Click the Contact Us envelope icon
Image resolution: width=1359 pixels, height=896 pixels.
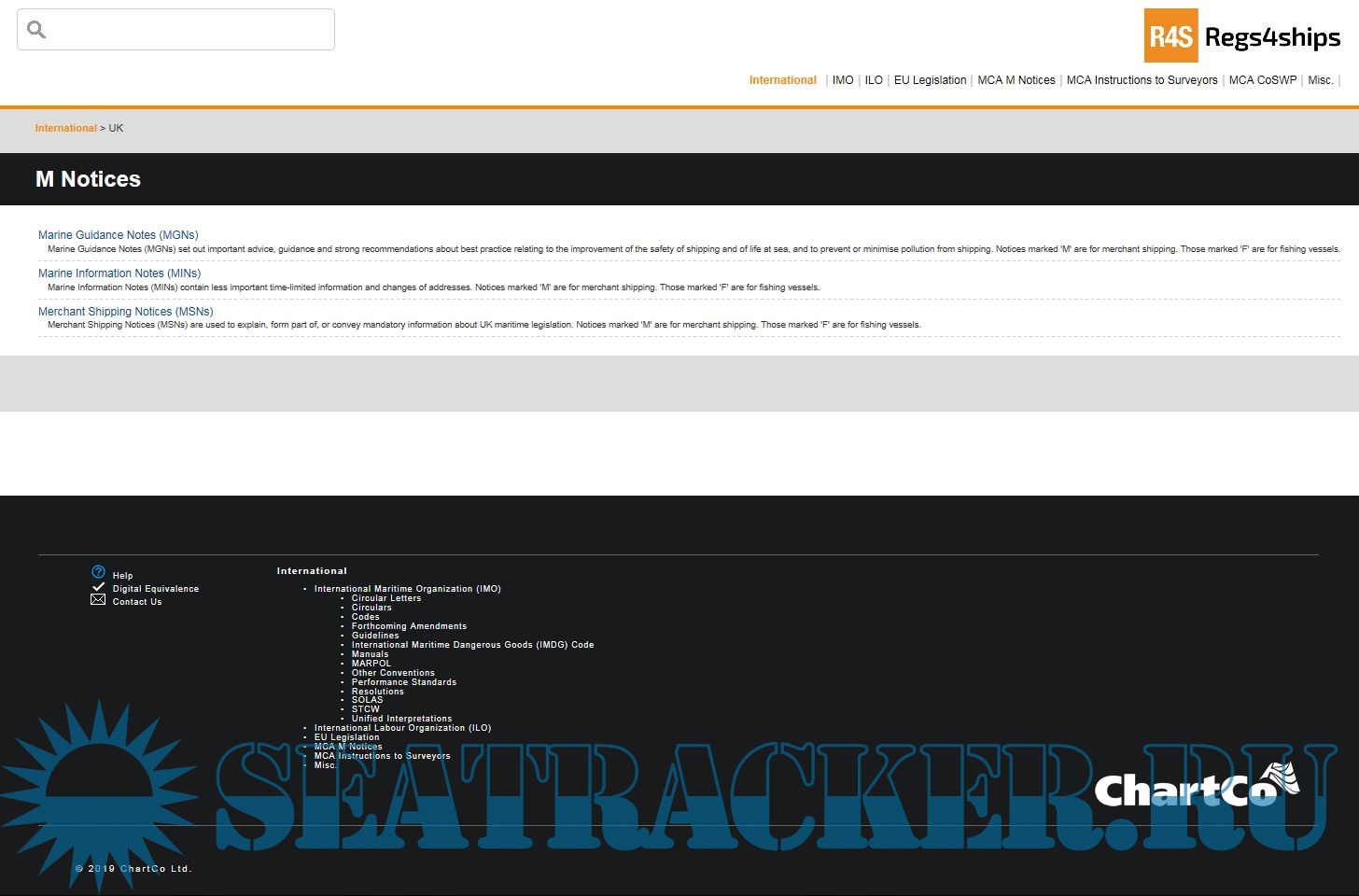(x=98, y=600)
